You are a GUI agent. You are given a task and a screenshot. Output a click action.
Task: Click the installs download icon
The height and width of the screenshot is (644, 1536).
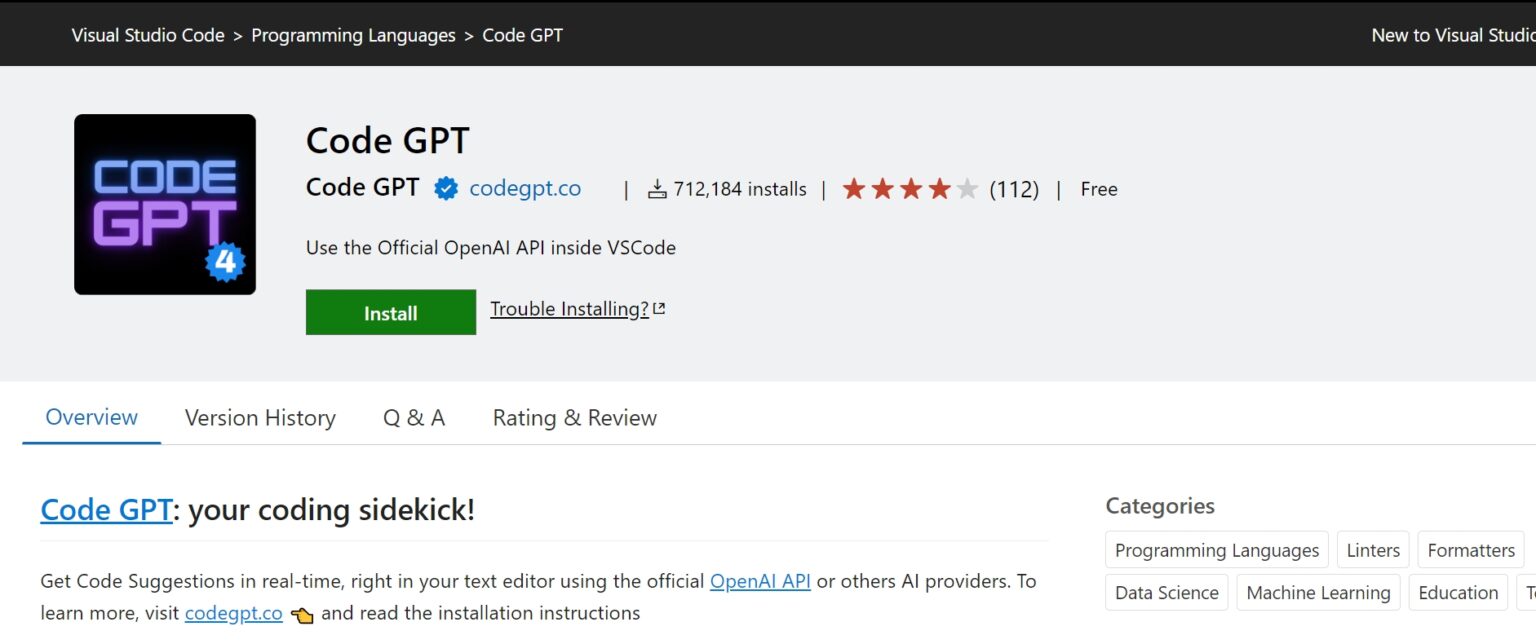(657, 189)
